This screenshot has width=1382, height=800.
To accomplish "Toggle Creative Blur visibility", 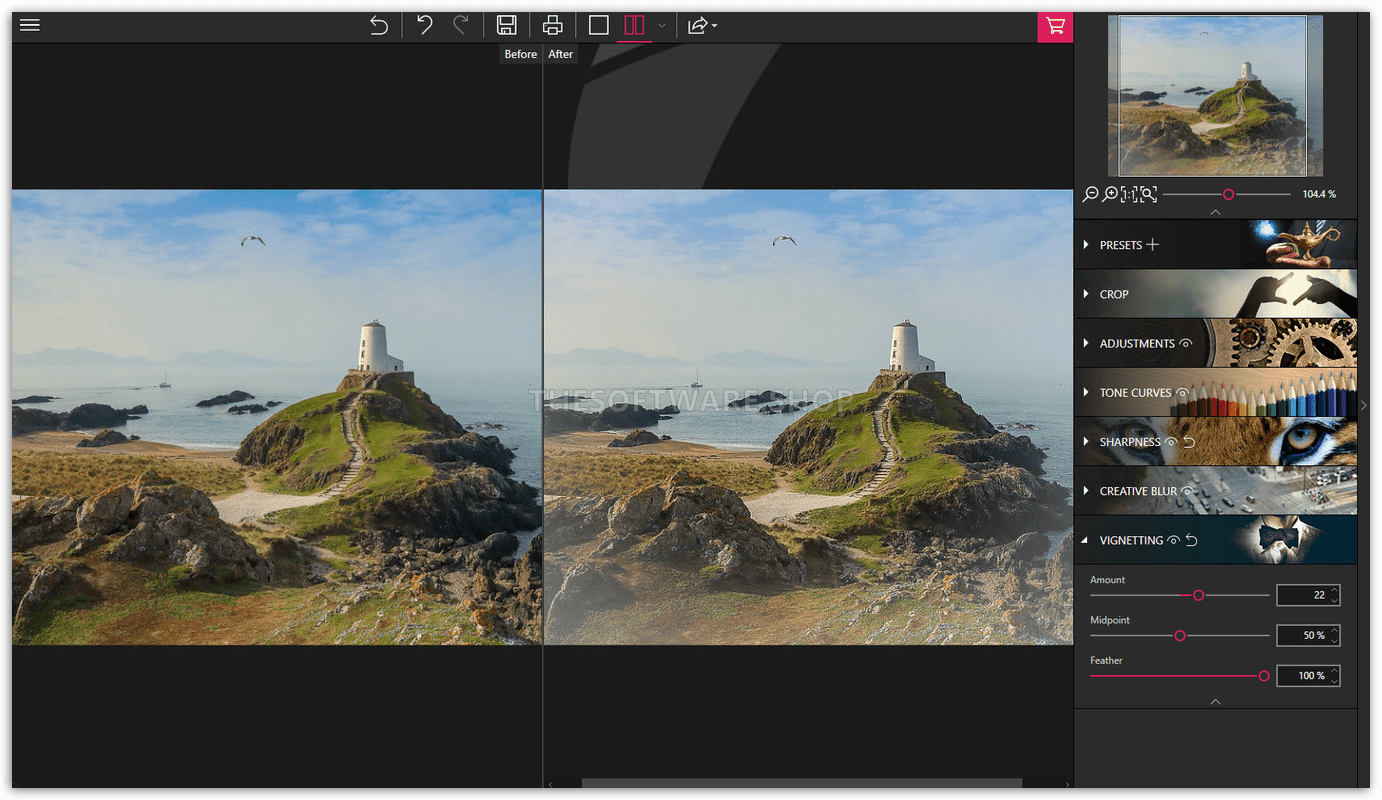I will [x=1185, y=491].
